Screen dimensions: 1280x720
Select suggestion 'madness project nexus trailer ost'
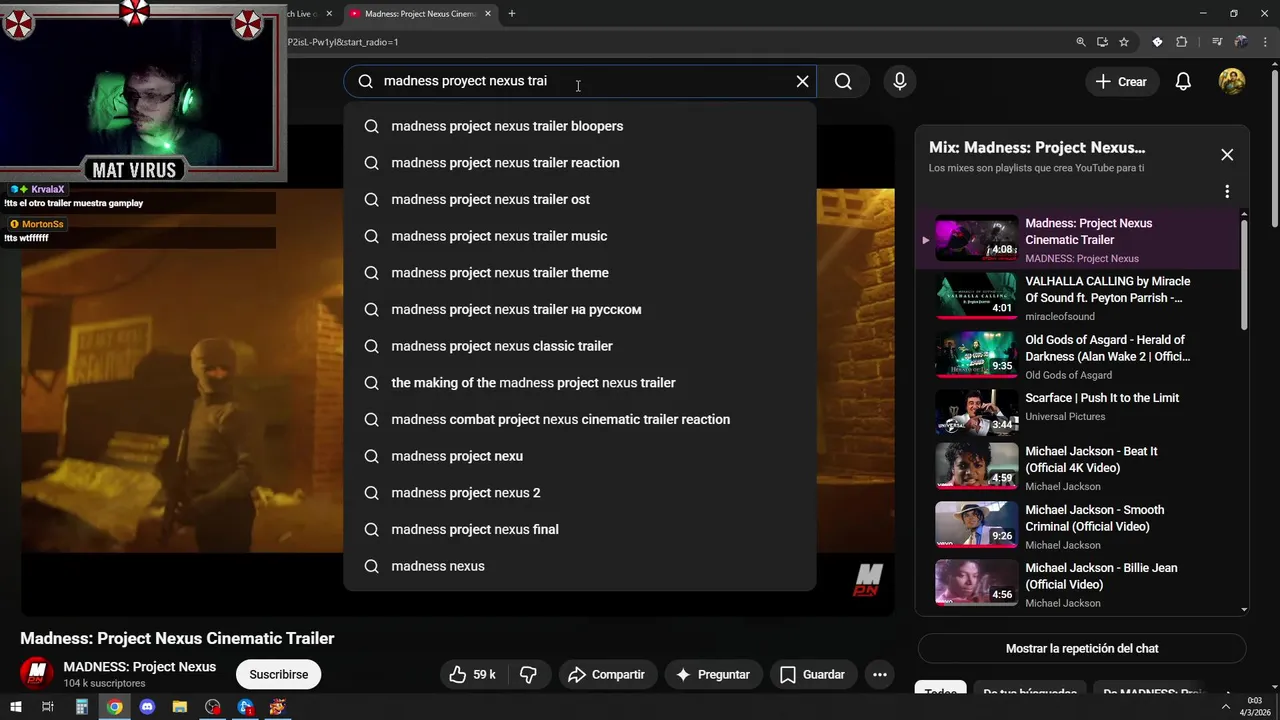580,199
